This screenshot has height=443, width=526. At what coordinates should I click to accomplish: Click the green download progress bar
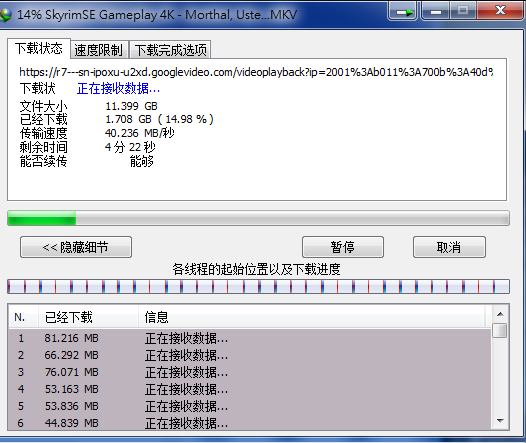[x=258, y=218]
